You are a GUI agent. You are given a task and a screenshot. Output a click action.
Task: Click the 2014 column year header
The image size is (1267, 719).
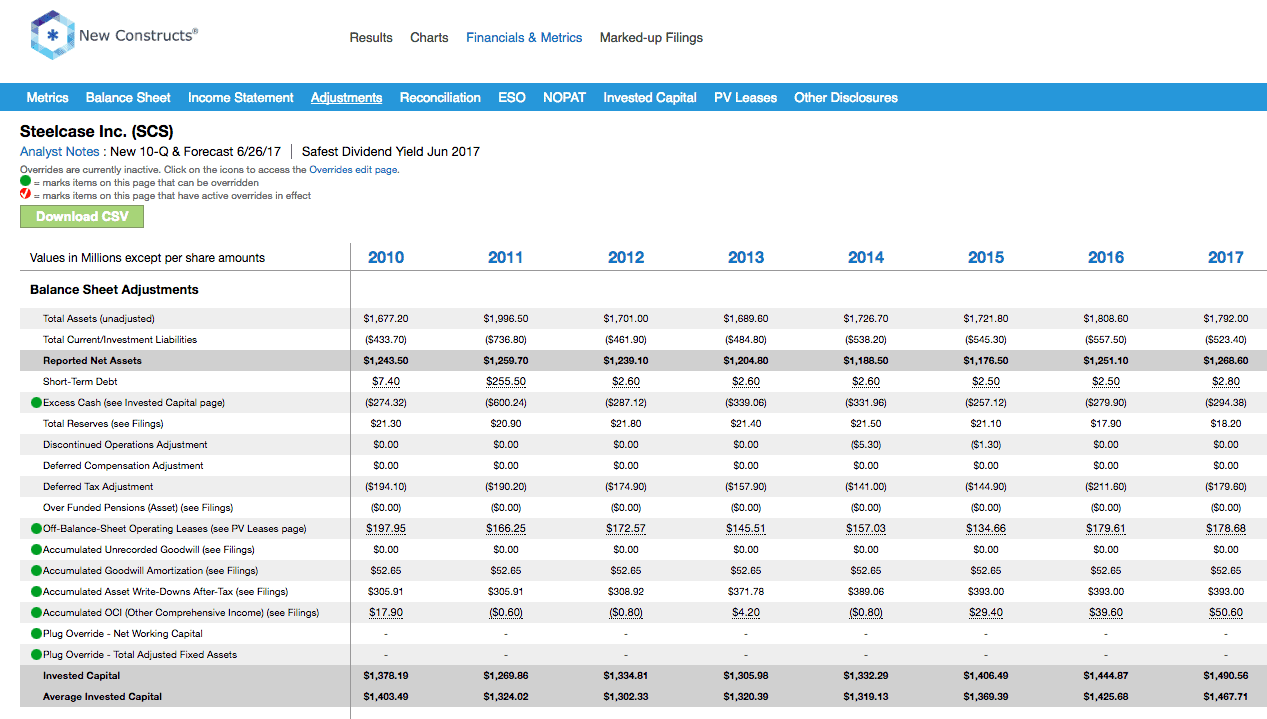point(866,258)
